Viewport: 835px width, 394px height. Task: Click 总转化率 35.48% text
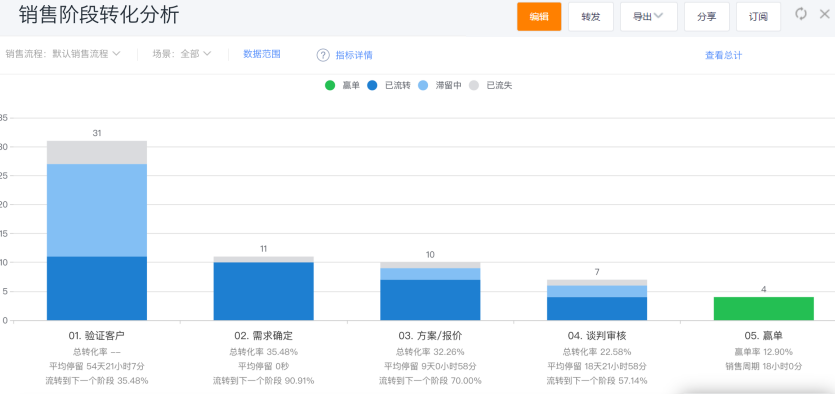point(264,352)
